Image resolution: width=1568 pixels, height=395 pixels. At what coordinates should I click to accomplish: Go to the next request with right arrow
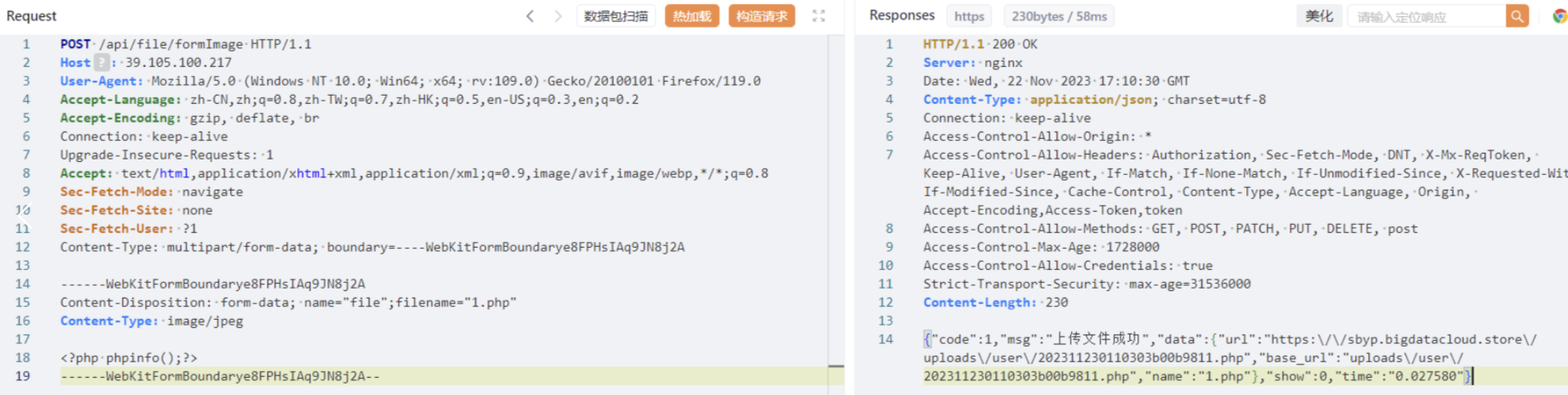coord(558,16)
